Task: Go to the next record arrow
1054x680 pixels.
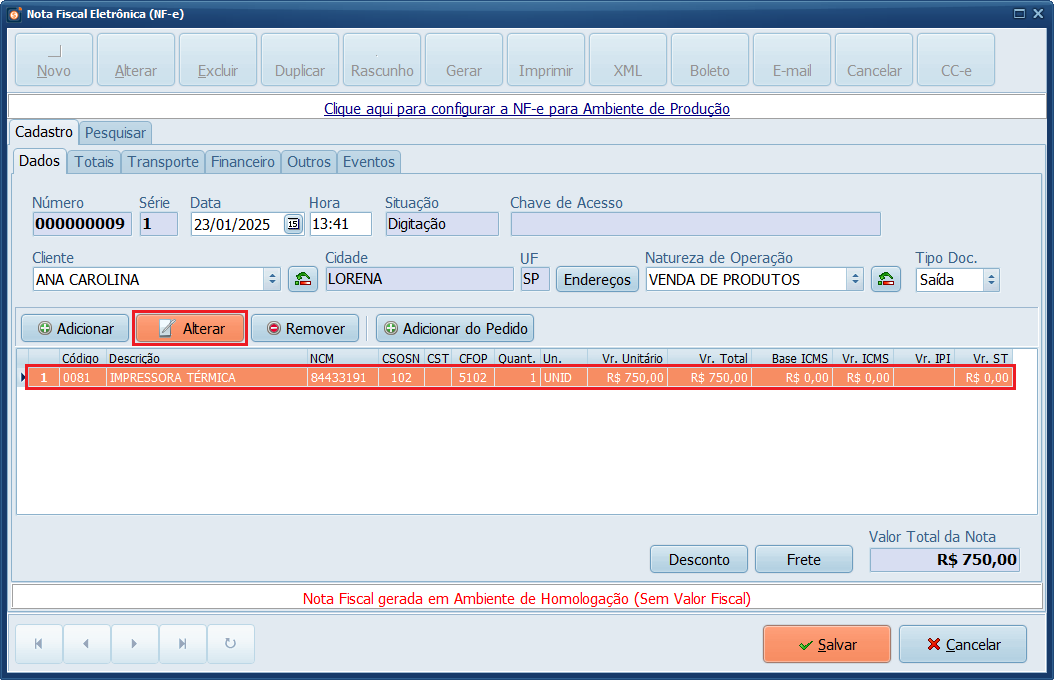Action: [135, 644]
